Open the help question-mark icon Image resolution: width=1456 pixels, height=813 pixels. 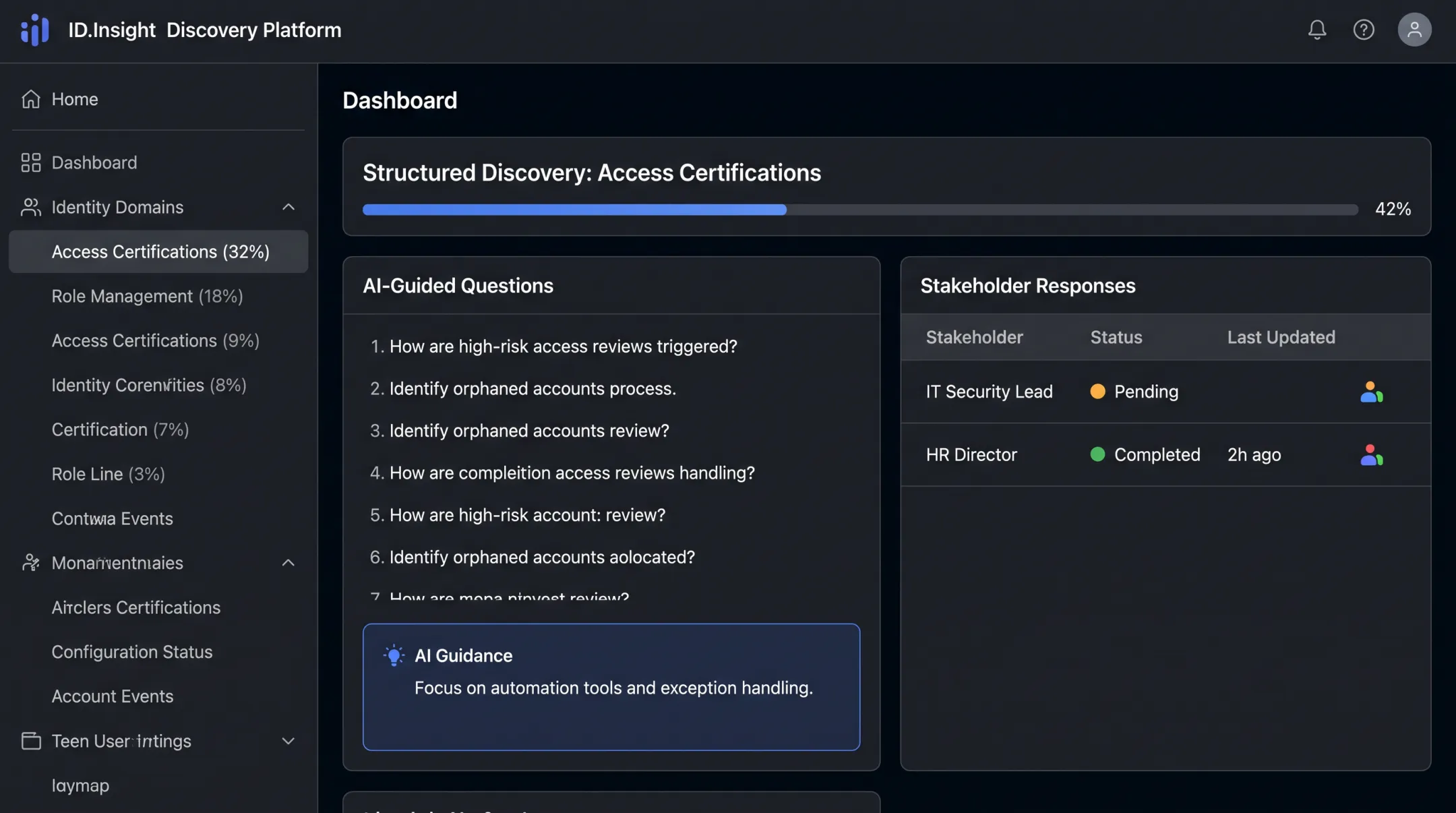click(x=1364, y=30)
